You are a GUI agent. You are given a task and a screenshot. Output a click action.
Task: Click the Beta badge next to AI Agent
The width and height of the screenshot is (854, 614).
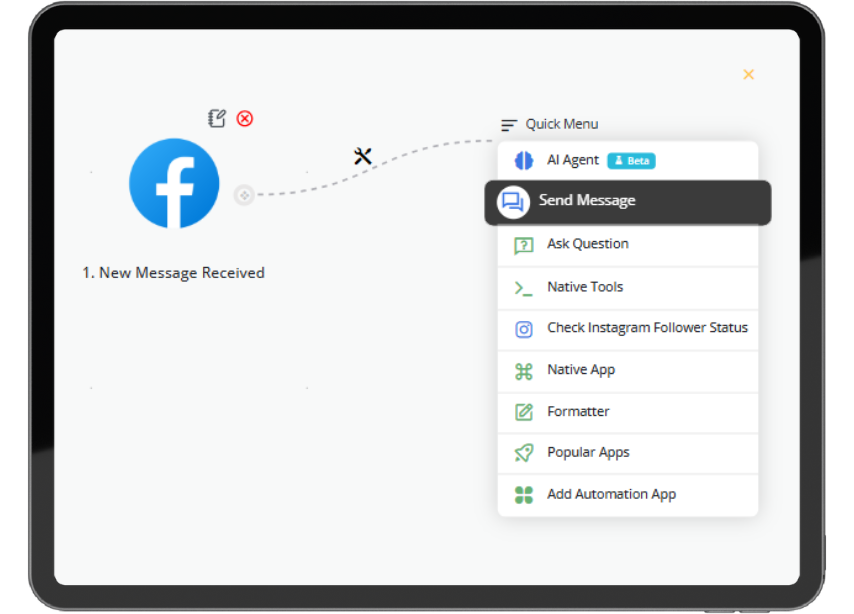[x=631, y=161]
